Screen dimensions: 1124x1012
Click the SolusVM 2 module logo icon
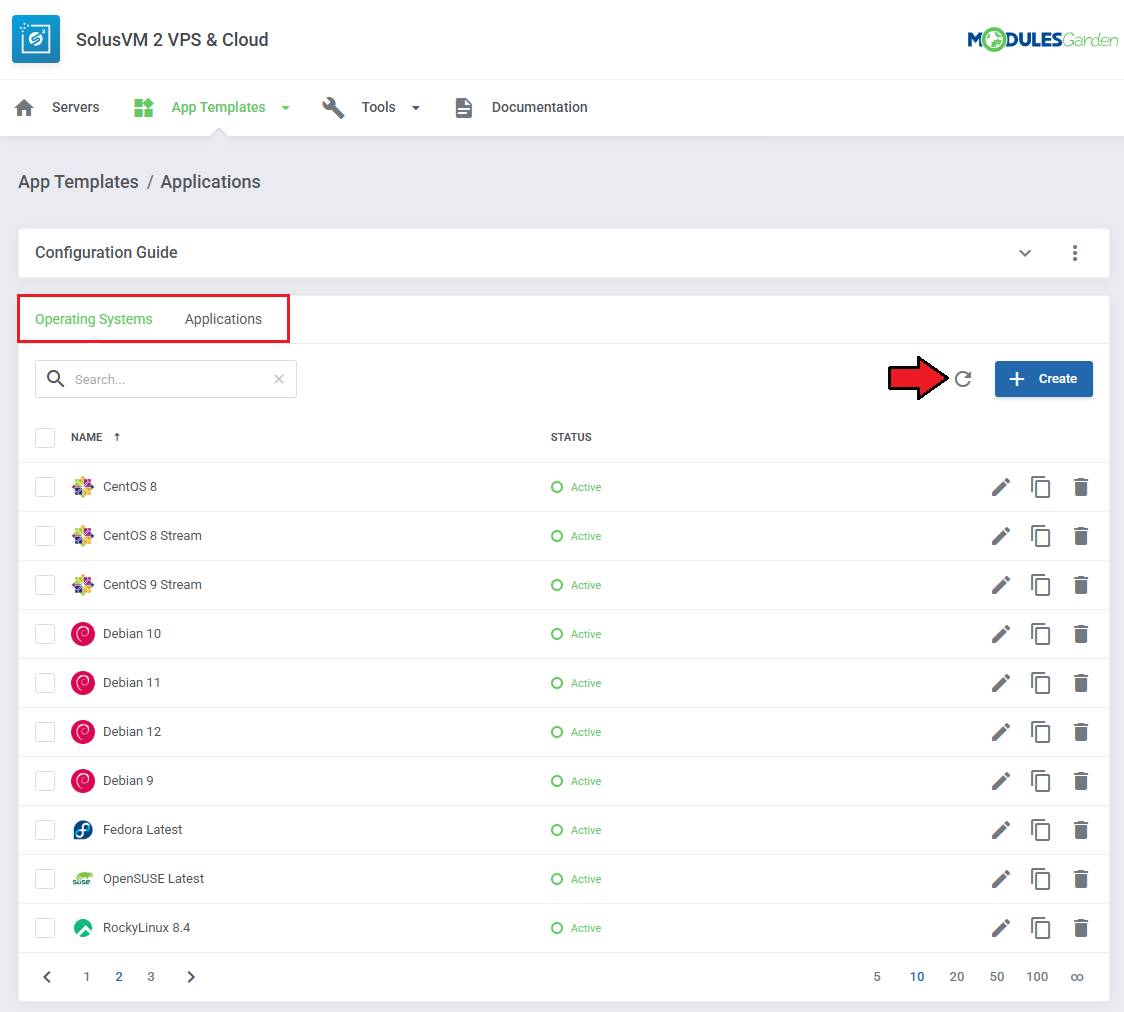36,39
